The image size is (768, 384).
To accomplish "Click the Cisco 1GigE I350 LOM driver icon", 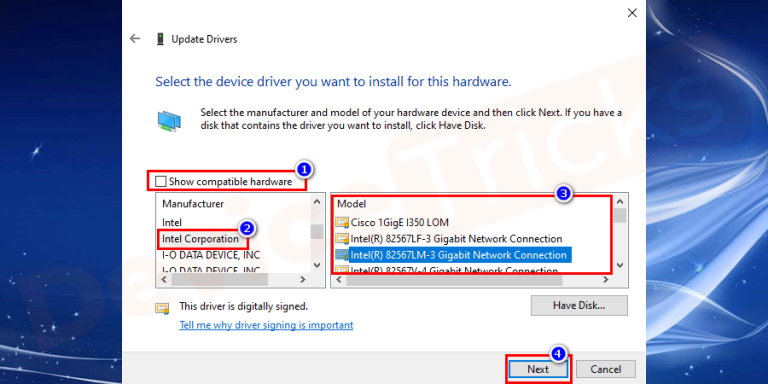I will (x=341, y=222).
